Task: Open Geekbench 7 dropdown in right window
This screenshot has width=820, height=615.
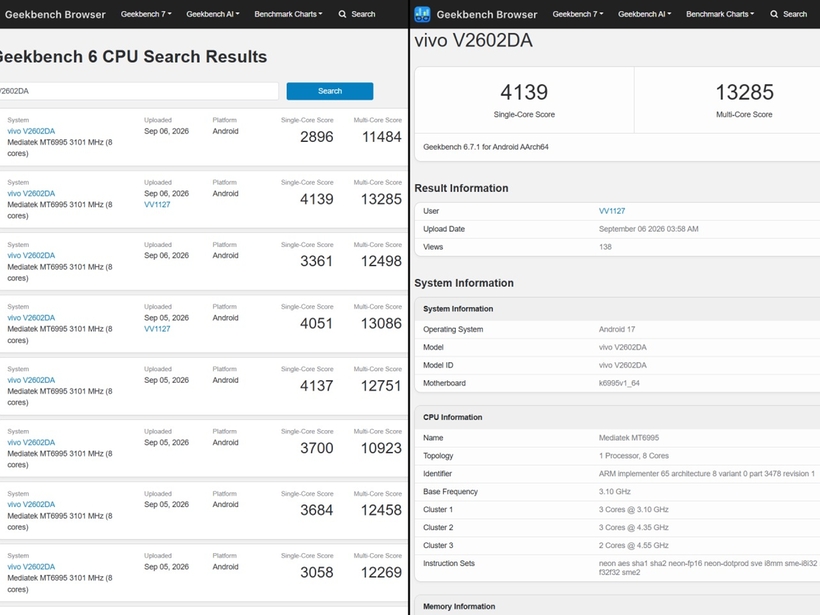Action: [578, 14]
